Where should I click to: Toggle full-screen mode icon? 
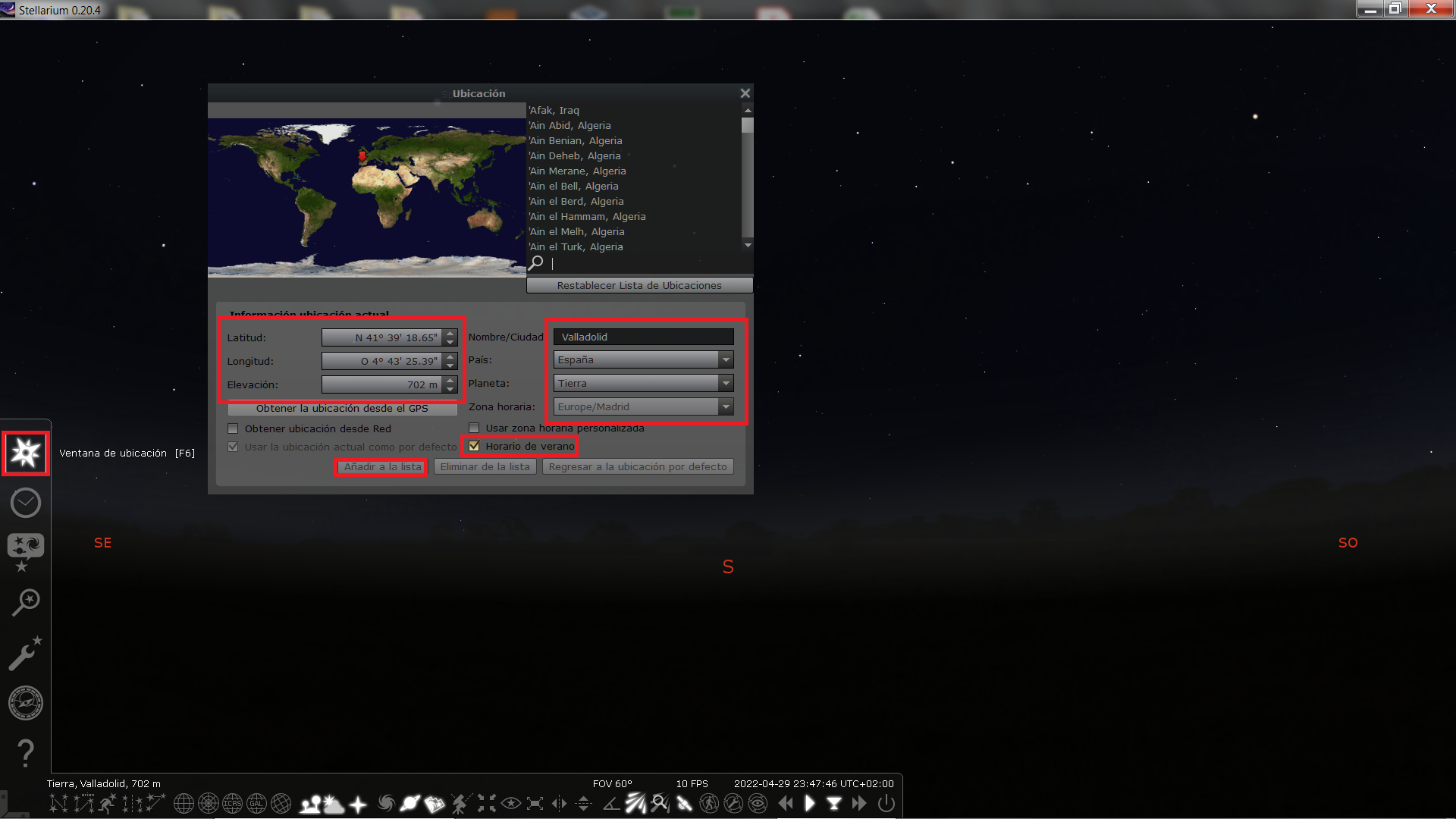pyautogui.click(x=535, y=803)
